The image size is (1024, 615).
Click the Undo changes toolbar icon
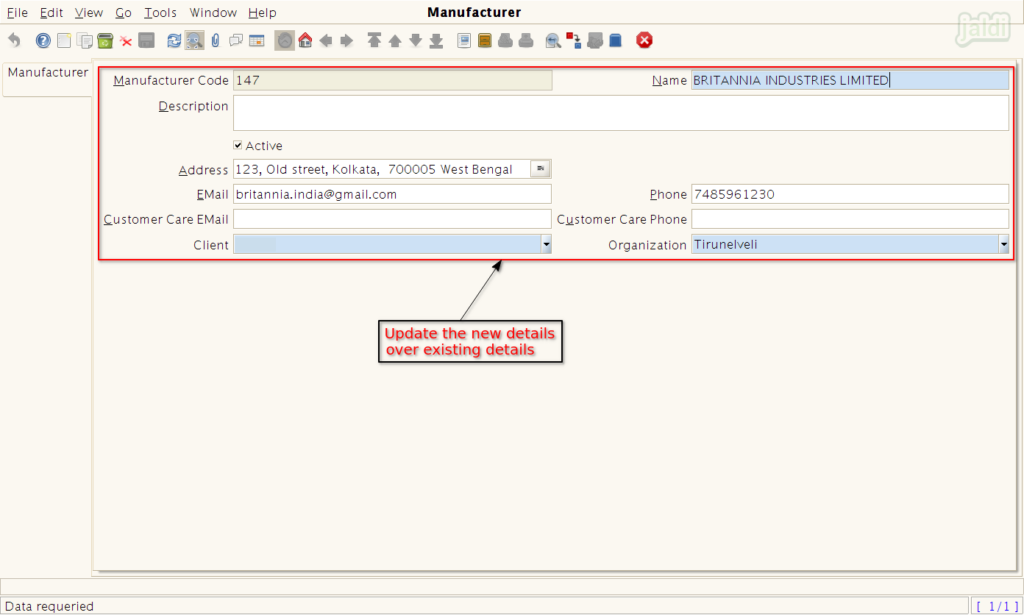click(14, 40)
